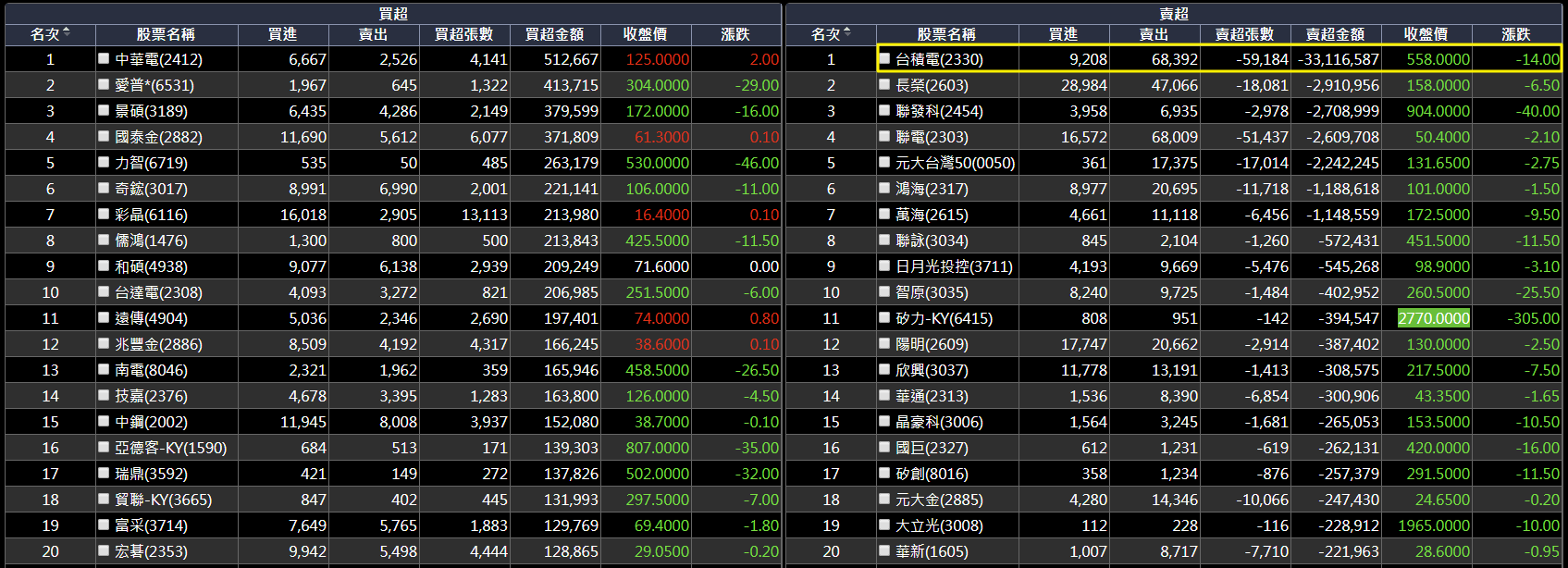Open stock 晶豪科(3006)
This screenshot has width=1568, height=568.
point(939,422)
